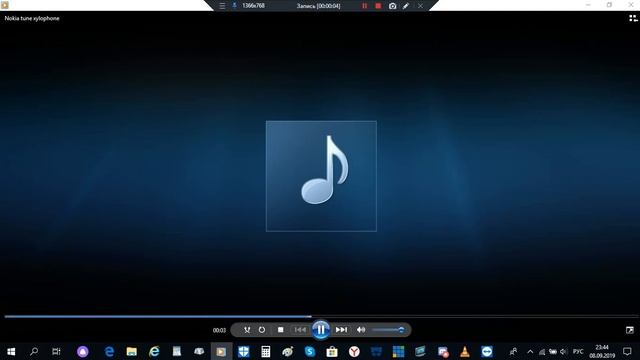
Task: Mute the player sound
Action: (361, 330)
